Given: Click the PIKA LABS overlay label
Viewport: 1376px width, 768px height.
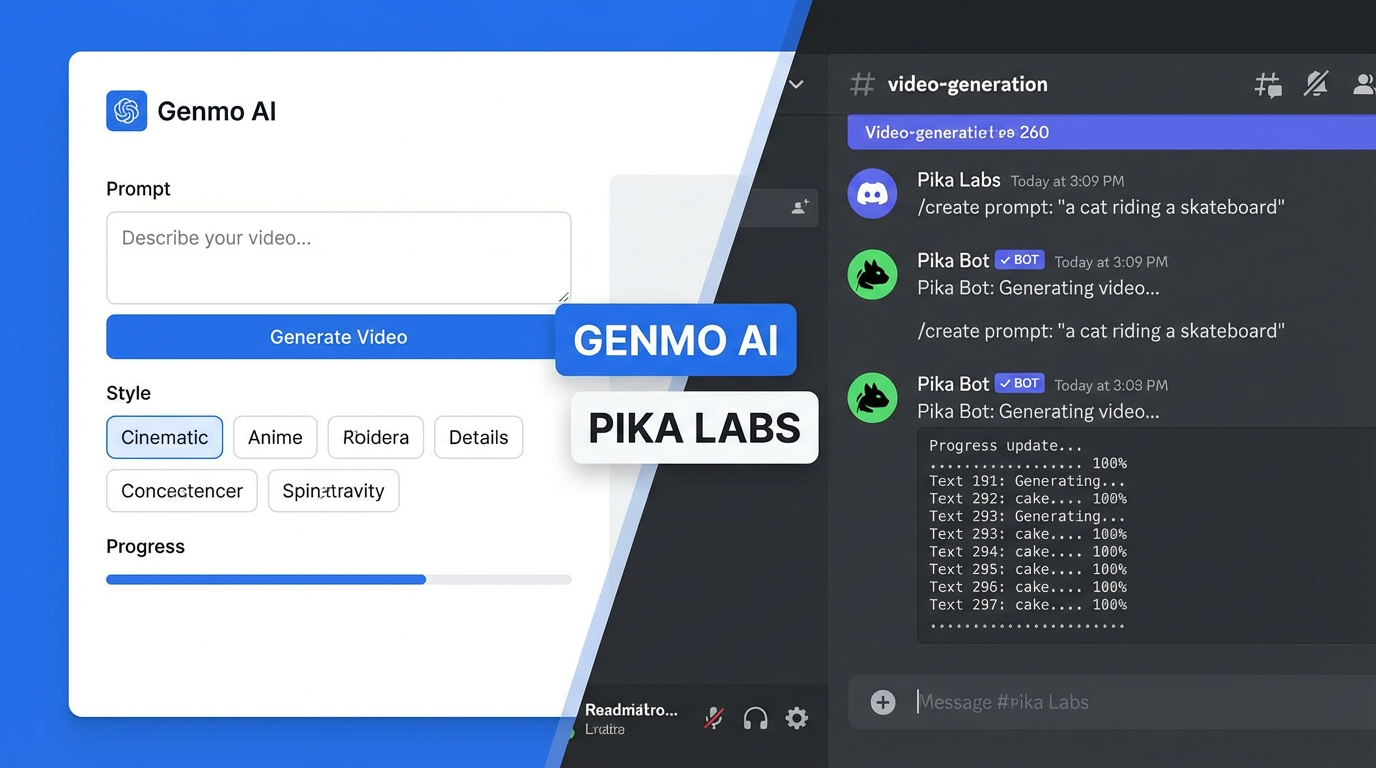Looking at the screenshot, I should [695, 428].
